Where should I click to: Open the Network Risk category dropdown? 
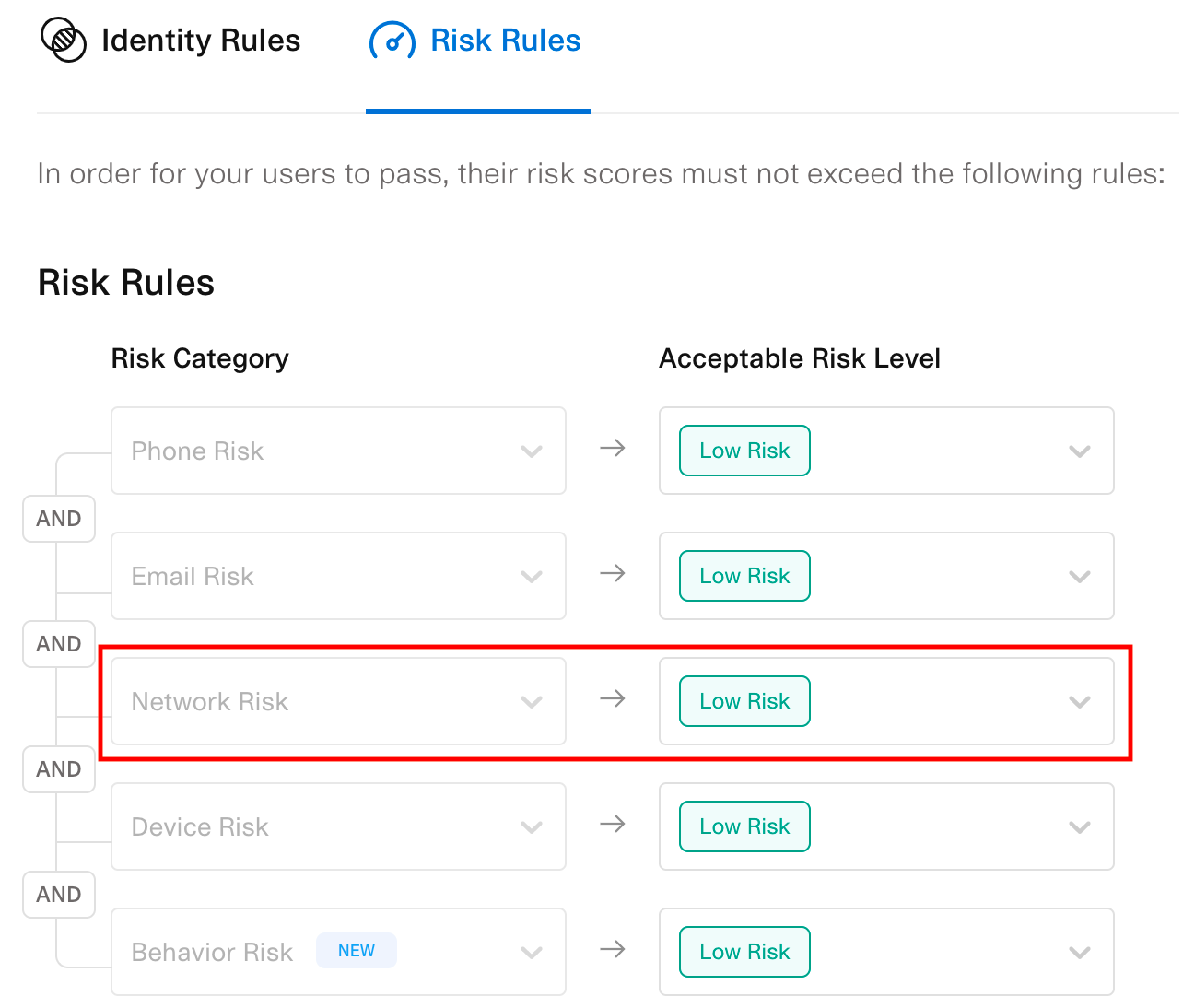tap(532, 702)
